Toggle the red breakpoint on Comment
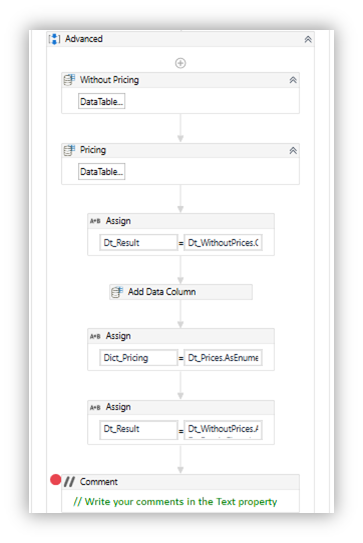This screenshot has height=543, width=363. point(55,480)
